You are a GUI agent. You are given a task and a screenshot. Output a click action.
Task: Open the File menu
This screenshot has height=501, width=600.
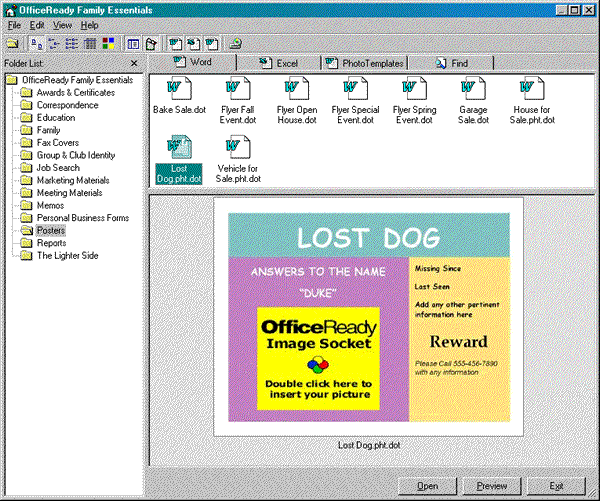click(14, 25)
